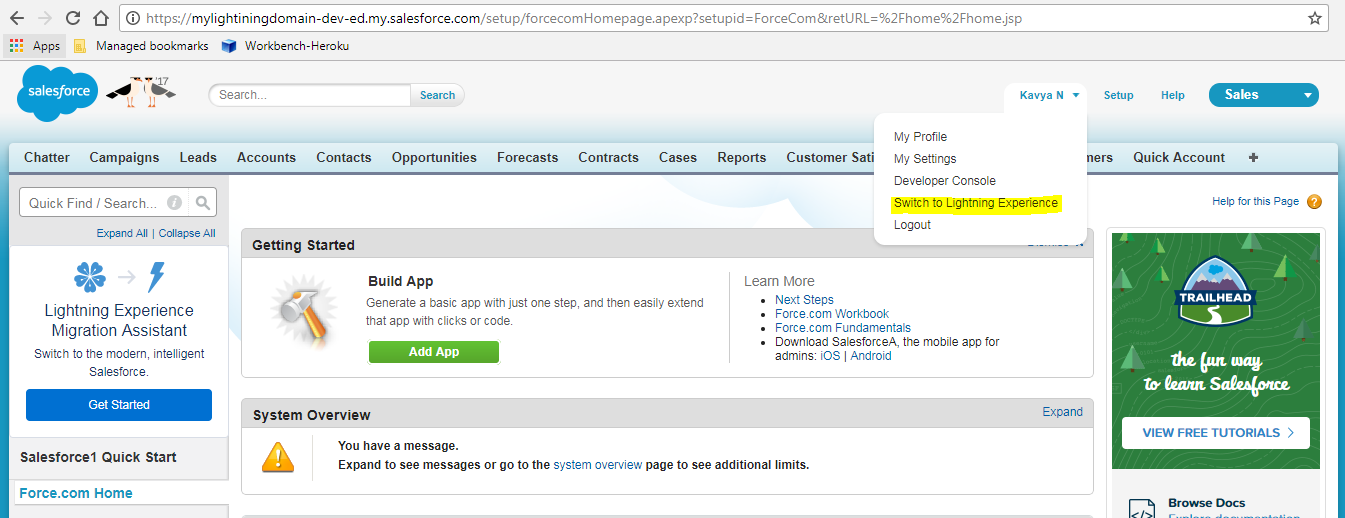Click the browser back arrow
The image size is (1345, 518).
coord(17,18)
